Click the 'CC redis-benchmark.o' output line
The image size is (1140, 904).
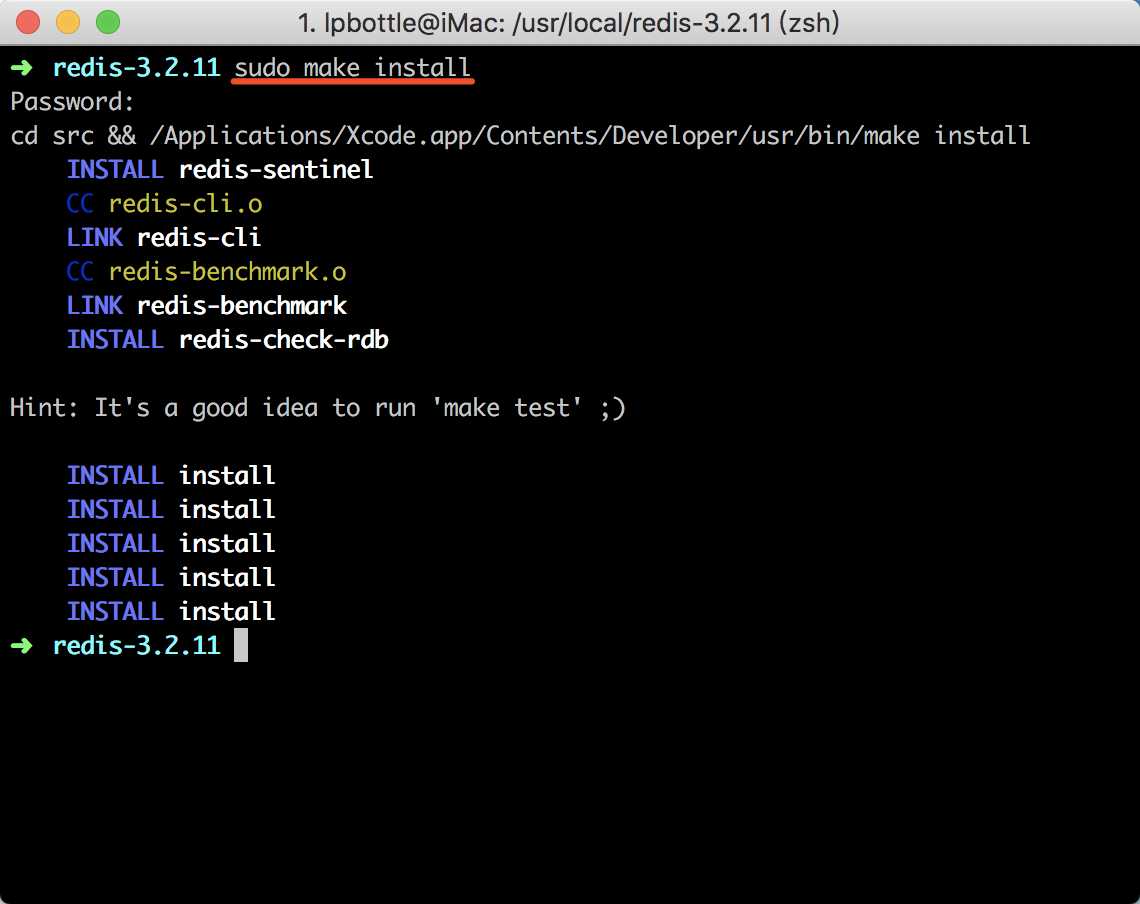[206, 271]
